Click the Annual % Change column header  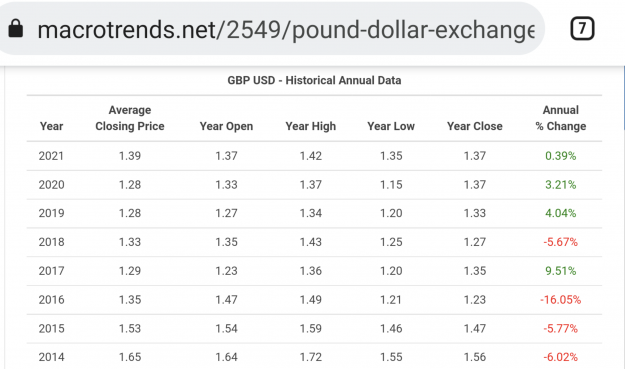560,118
